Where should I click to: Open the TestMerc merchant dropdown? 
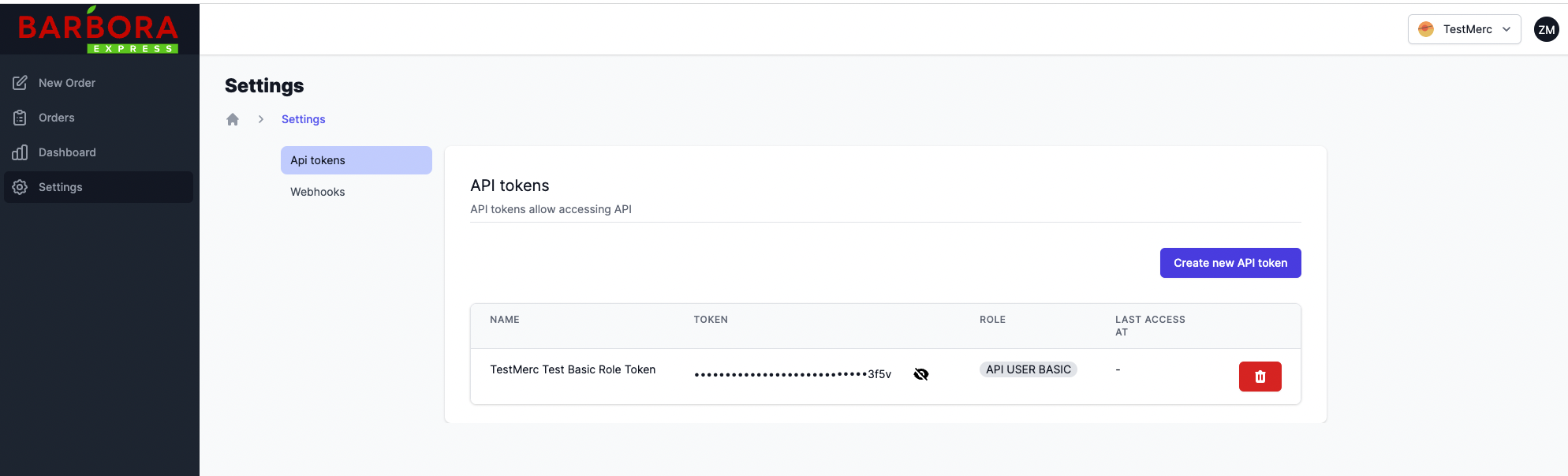pos(1464,29)
